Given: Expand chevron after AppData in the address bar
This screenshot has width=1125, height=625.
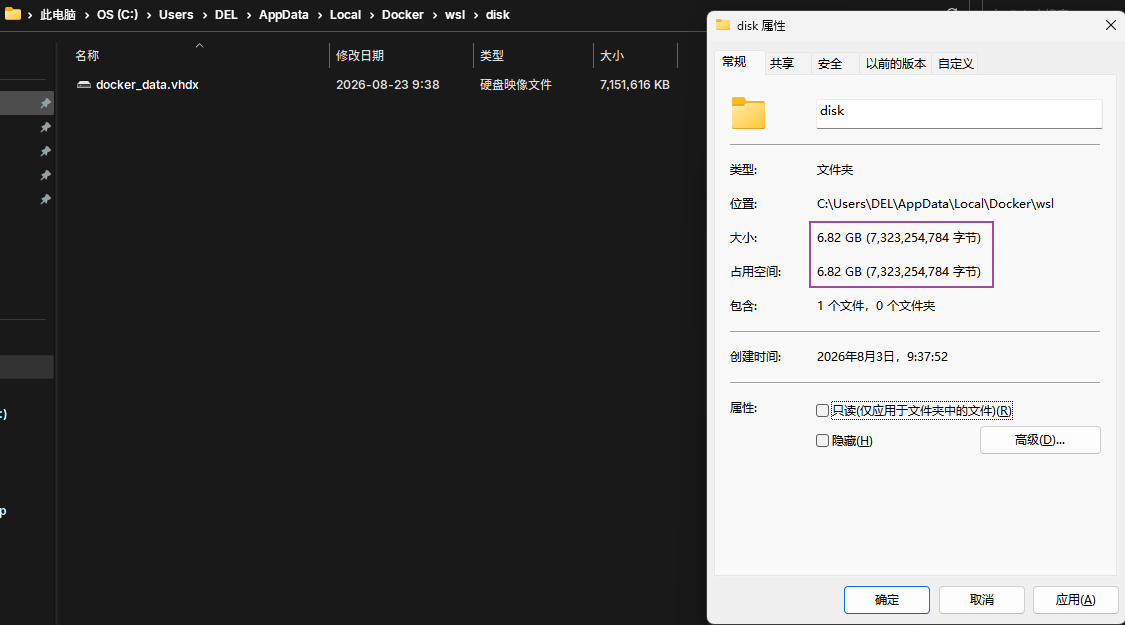Looking at the screenshot, I should [319, 14].
